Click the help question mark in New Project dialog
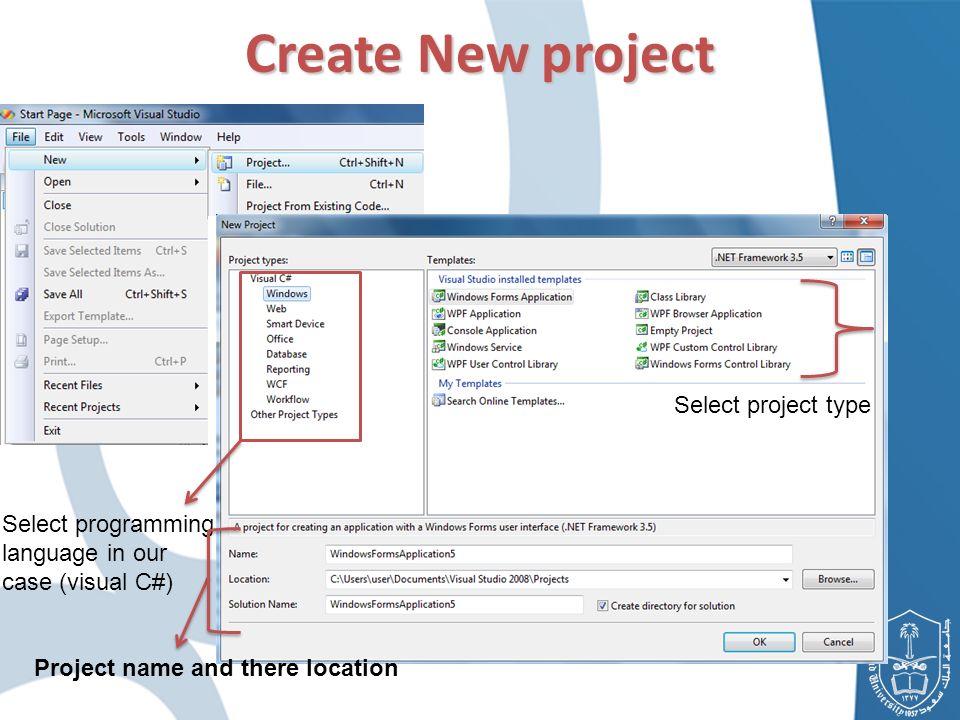This screenshot has height=720, width=960. pos(831,221)
